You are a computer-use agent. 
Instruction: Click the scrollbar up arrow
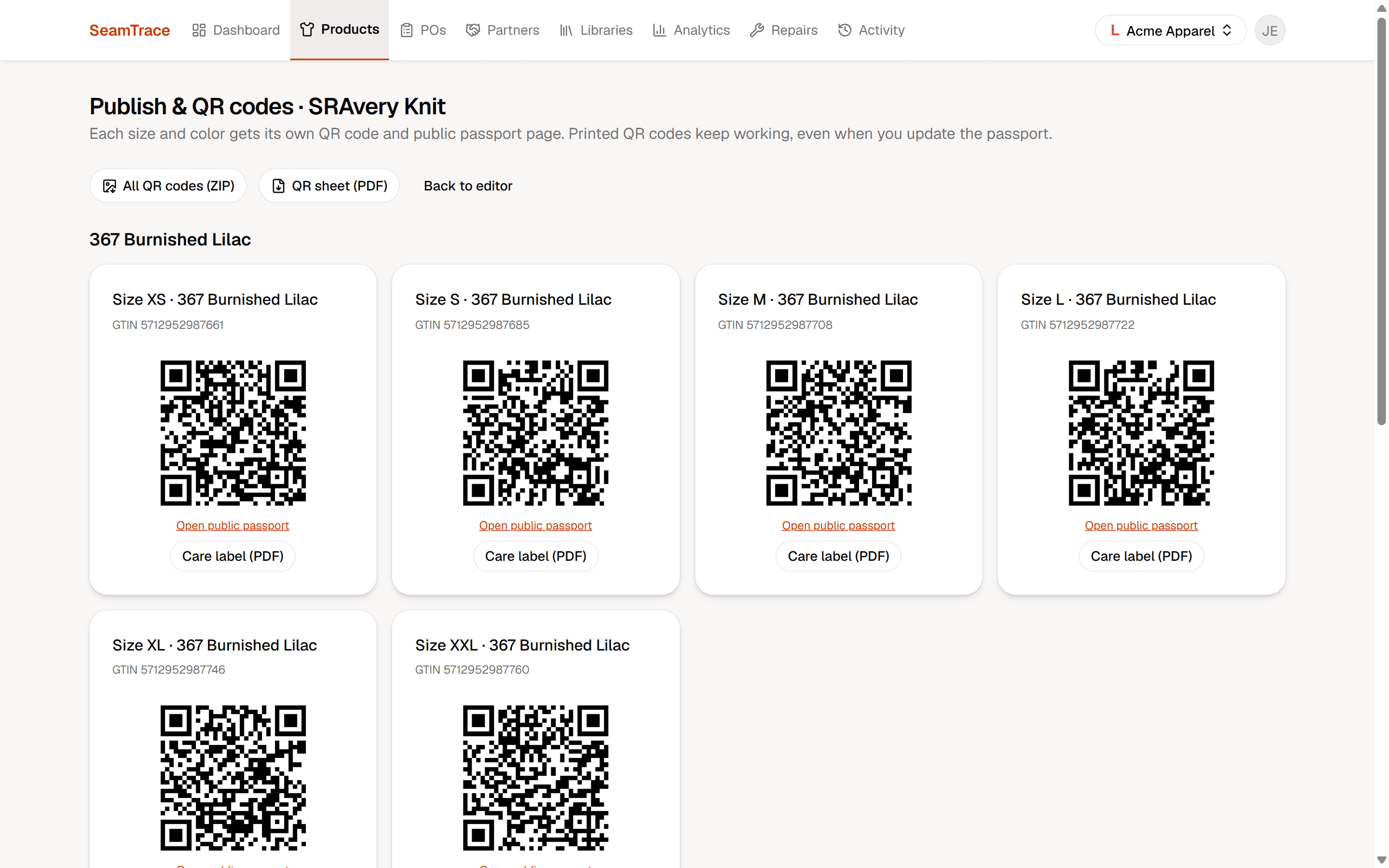coord(1382,8)
